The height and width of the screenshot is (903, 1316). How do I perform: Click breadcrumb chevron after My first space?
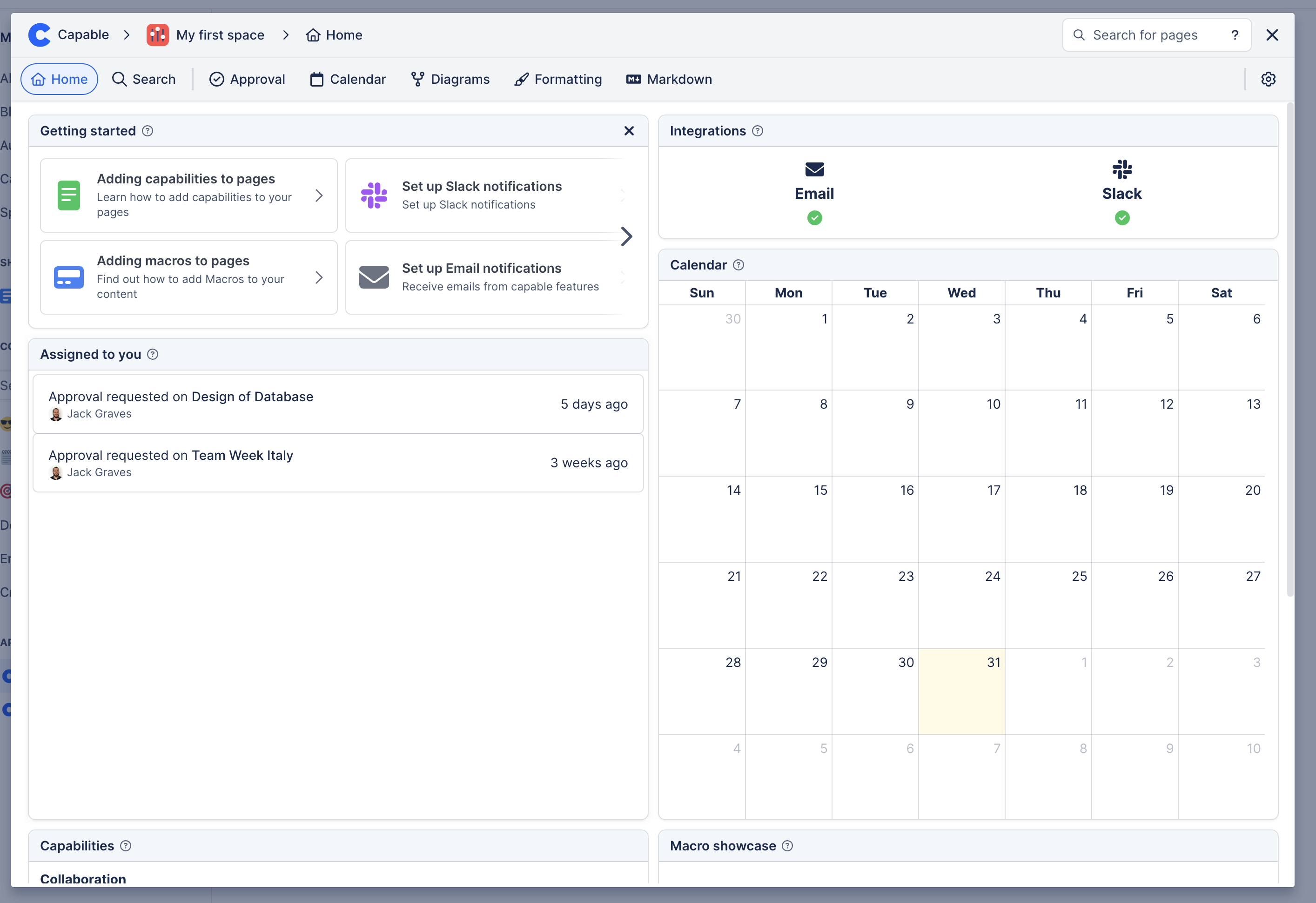click(x=286, y=35)
